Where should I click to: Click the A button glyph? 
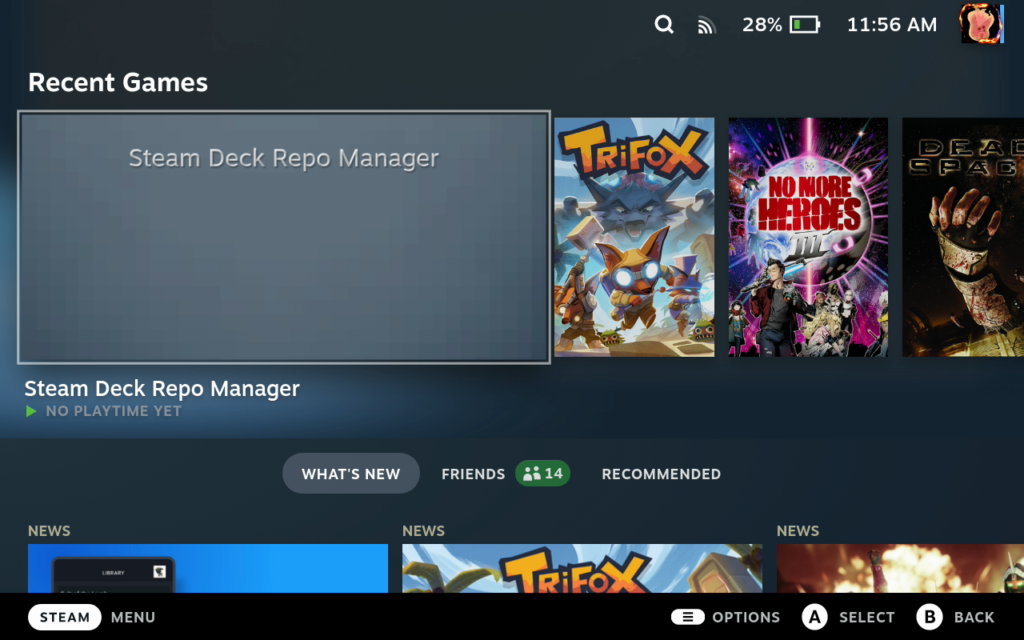click(814, 617)
